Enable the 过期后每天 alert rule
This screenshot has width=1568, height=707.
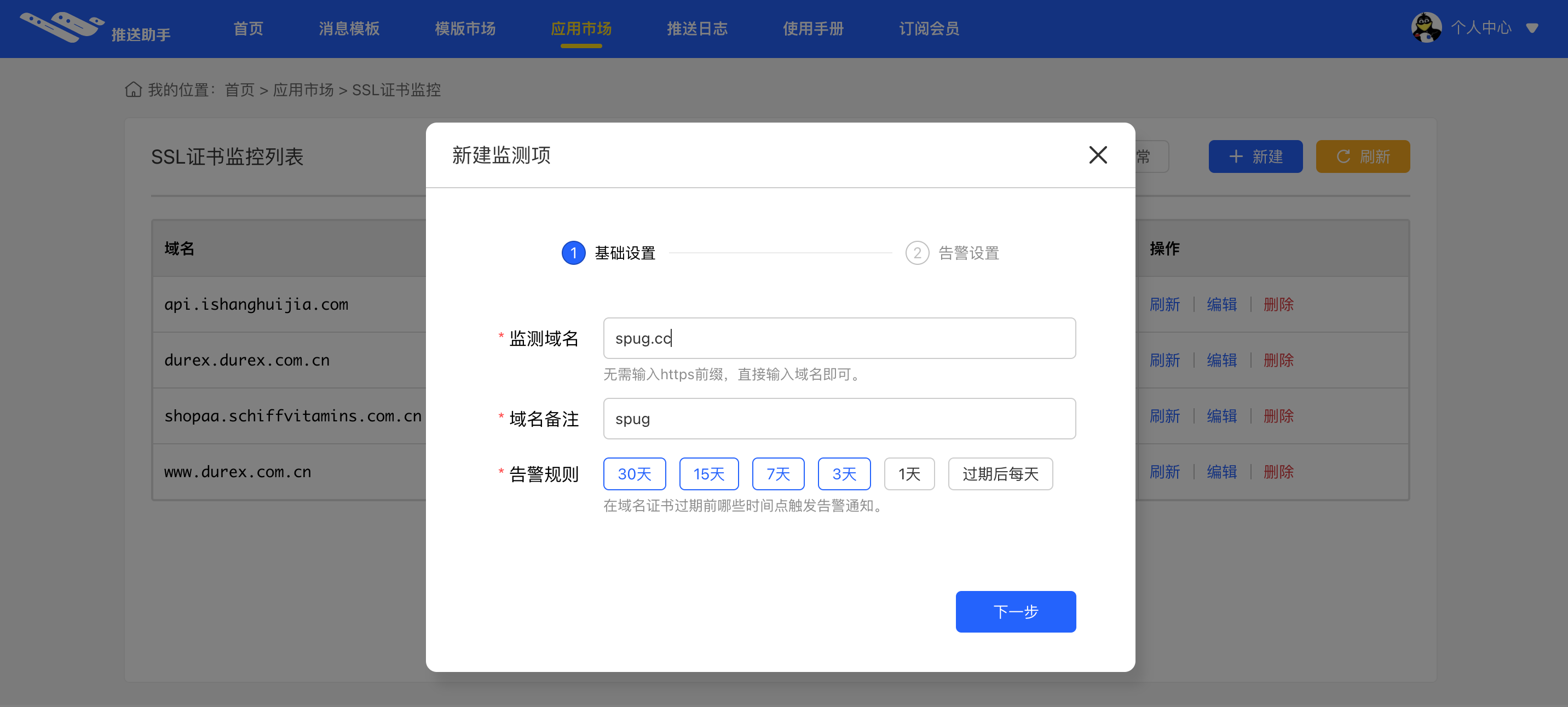pos(1000,473)
